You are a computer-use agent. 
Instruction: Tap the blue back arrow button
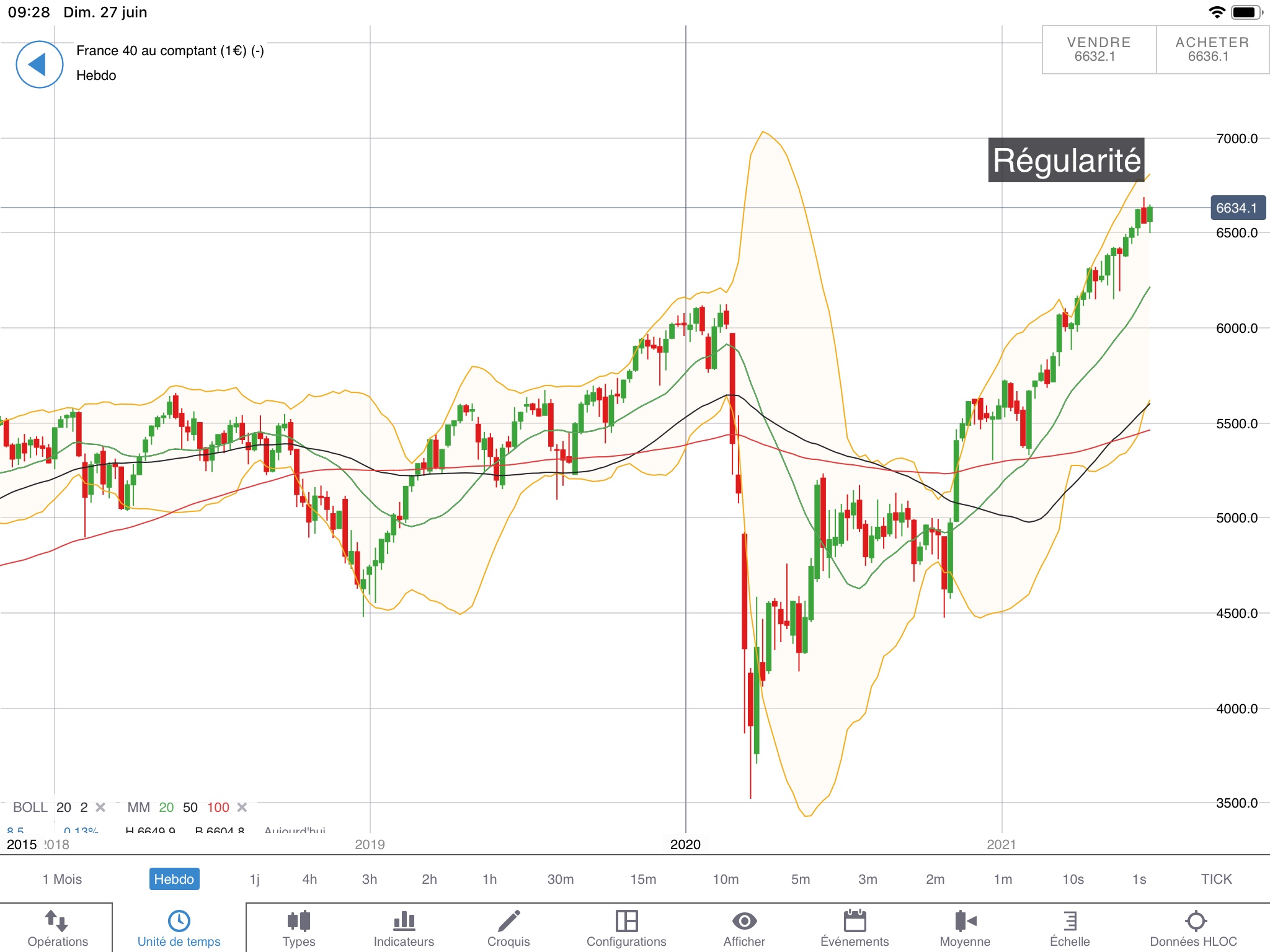(x=39, y=64)
